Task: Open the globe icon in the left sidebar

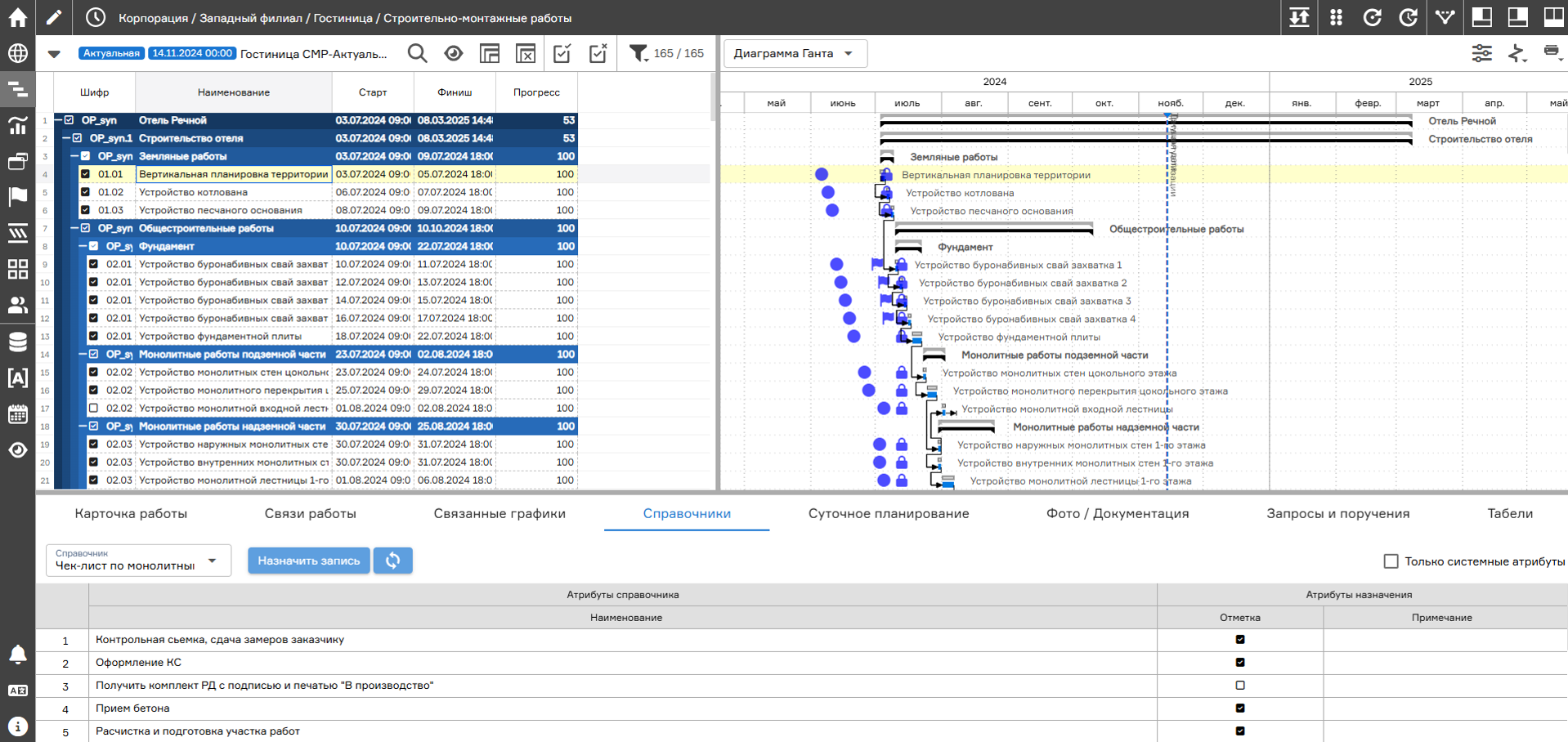Action: point(17,54)
